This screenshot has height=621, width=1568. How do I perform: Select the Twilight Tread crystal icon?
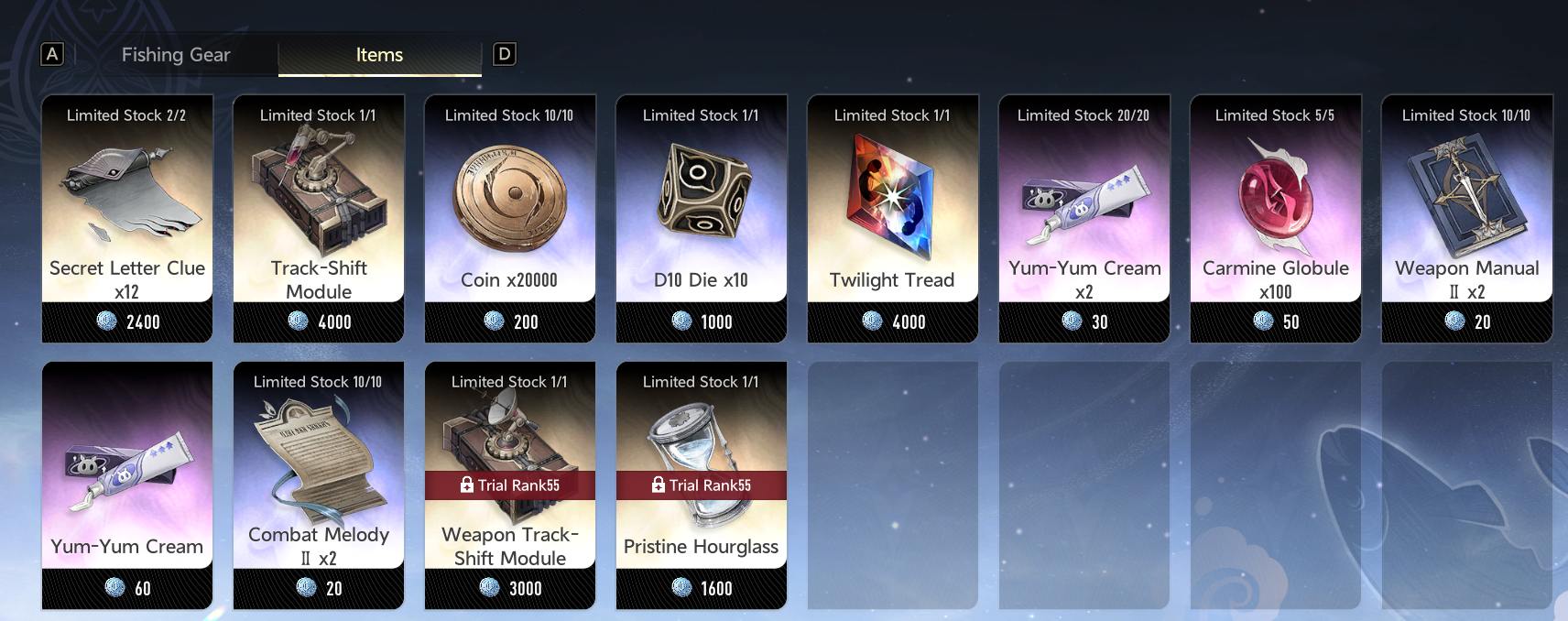[x=892, y=195]
